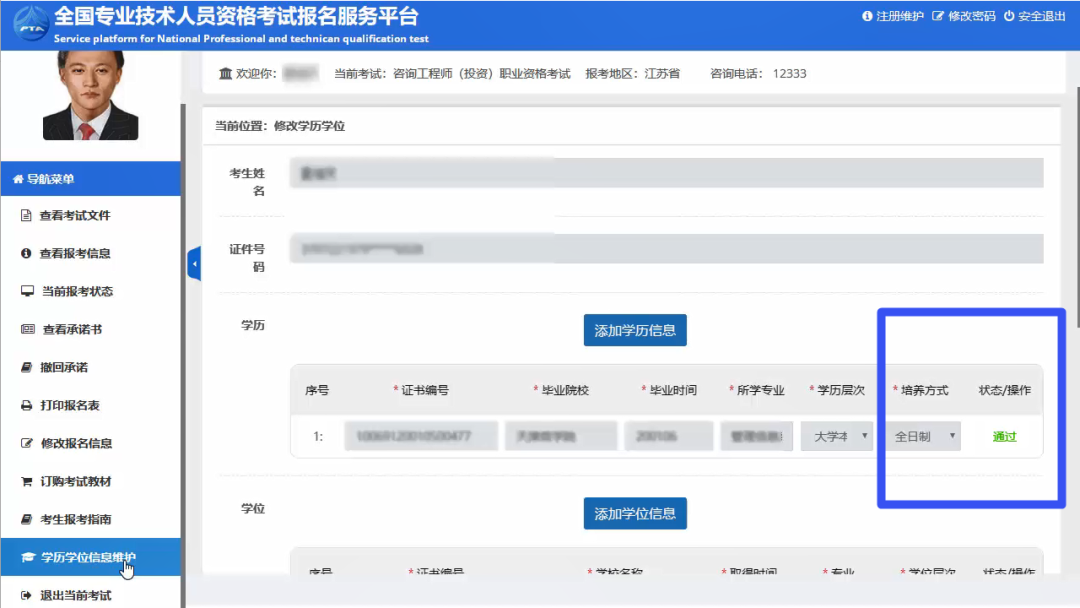Click the 订购考试教材 shopping cart icon
1080x608 pixels.
(27, 482)
